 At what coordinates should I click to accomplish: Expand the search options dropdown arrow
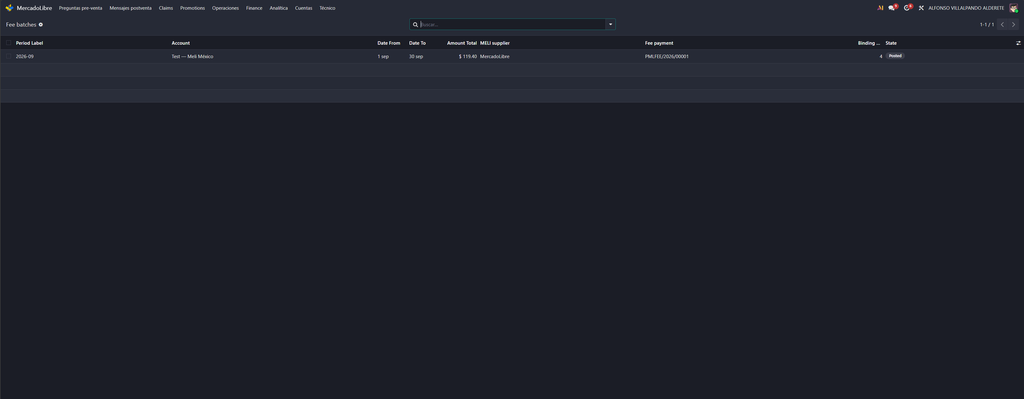(611, 24)
